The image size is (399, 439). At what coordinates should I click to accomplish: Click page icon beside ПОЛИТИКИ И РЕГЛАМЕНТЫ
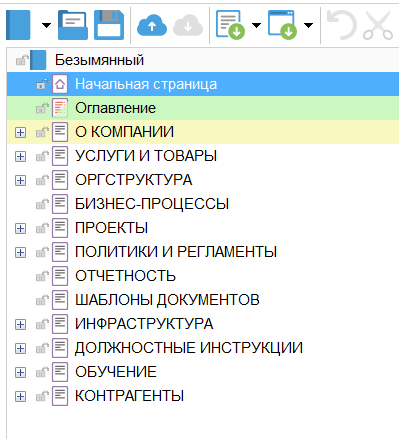[x=60, y=252]
